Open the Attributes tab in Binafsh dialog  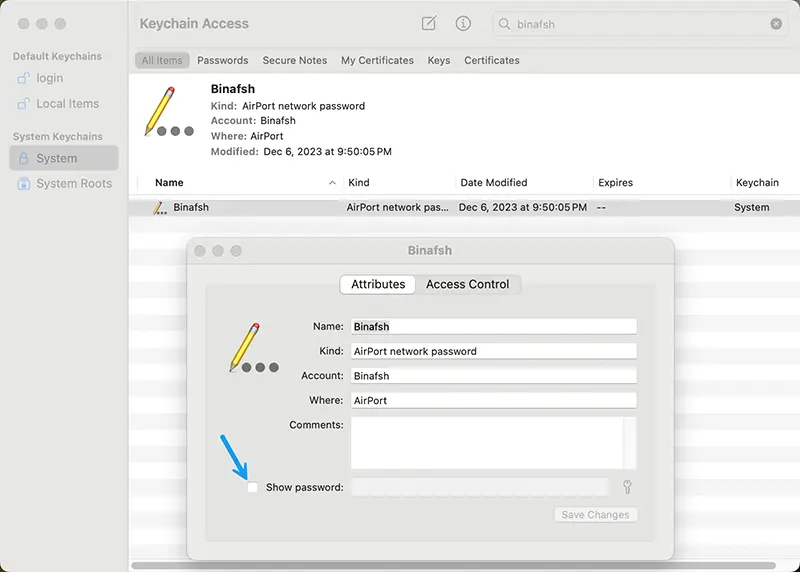coord(378,284)
